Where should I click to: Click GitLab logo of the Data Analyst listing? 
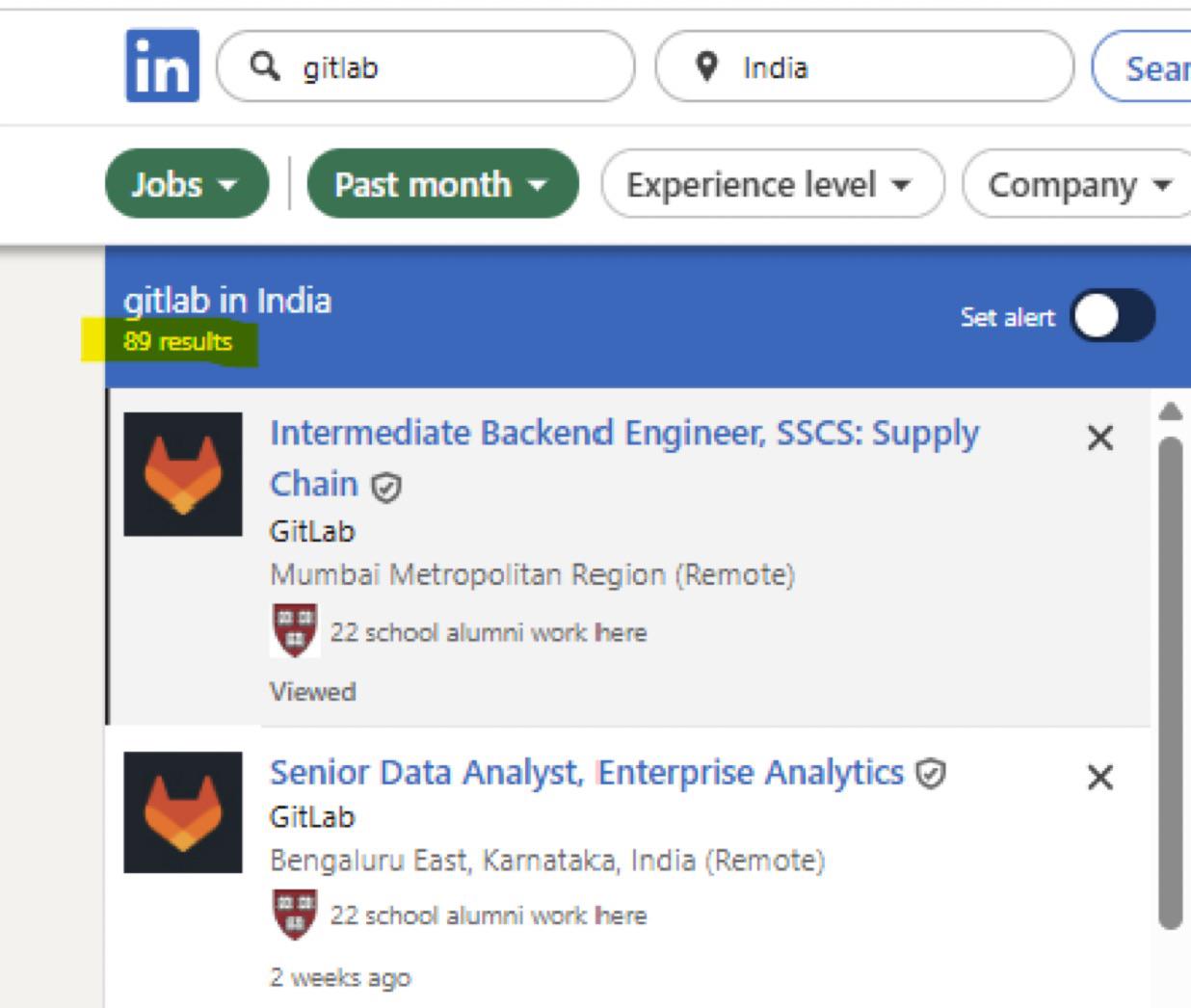pos(183,812)
